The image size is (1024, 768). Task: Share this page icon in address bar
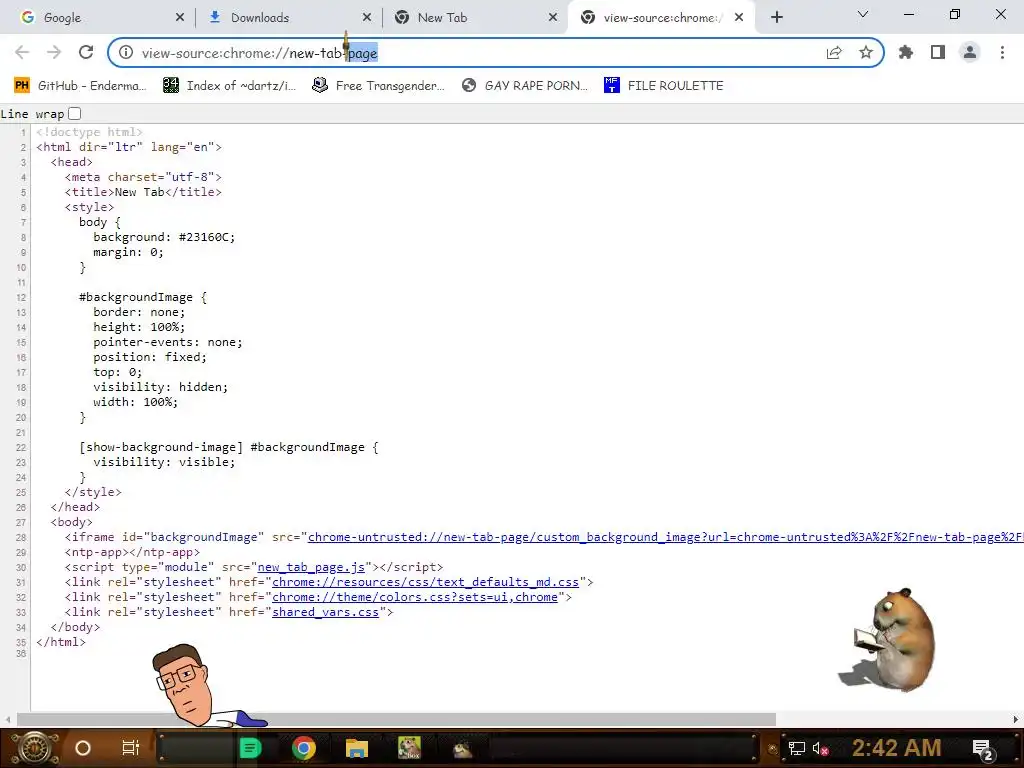834,53
